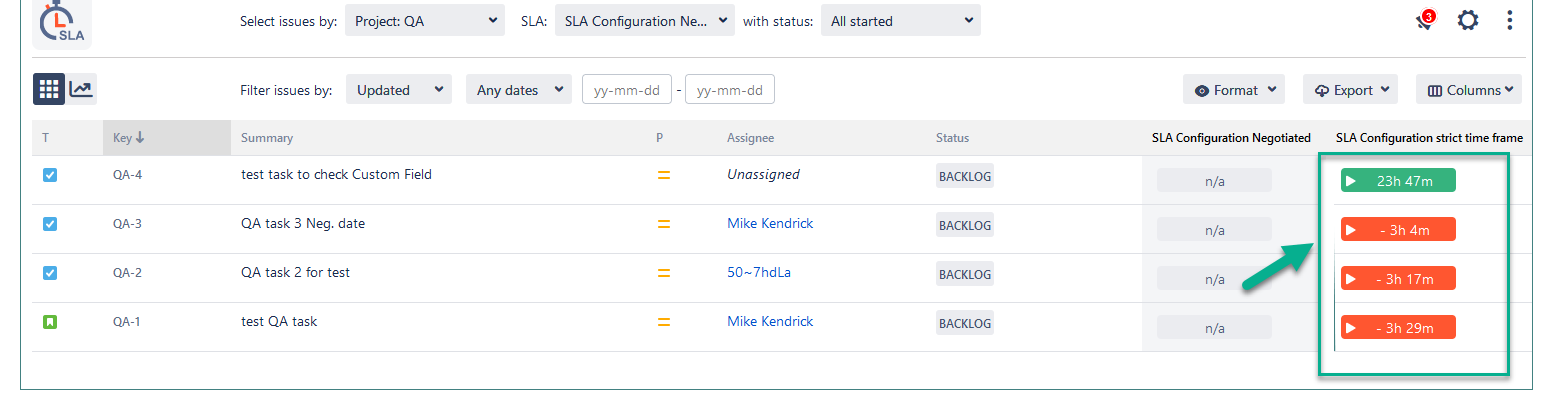Open the SLA Configuration selector dropdown
The image size is (1549, 409).
pyautogui.click(x=644, y=20)
